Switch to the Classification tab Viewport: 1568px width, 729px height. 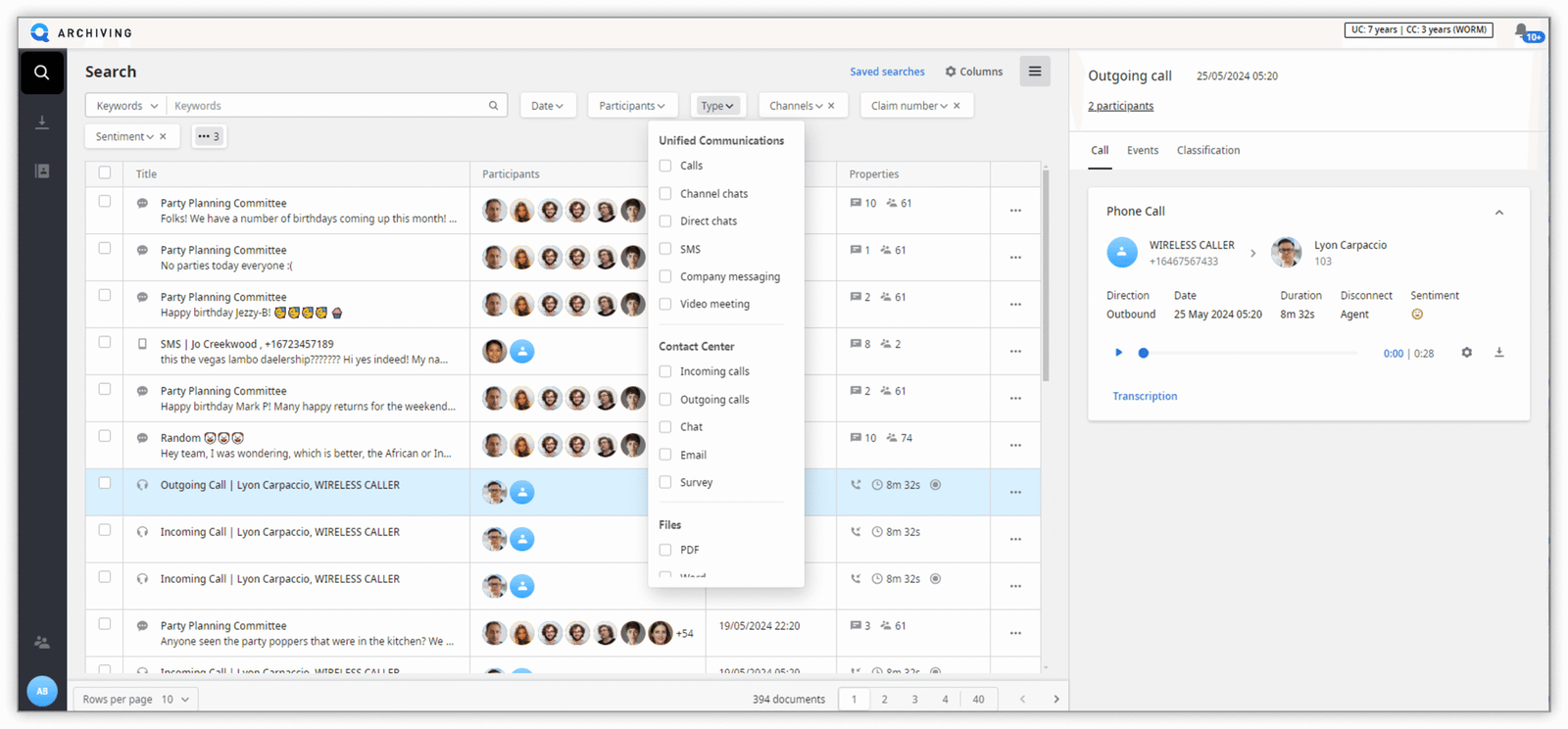(x=1207, y=151)
